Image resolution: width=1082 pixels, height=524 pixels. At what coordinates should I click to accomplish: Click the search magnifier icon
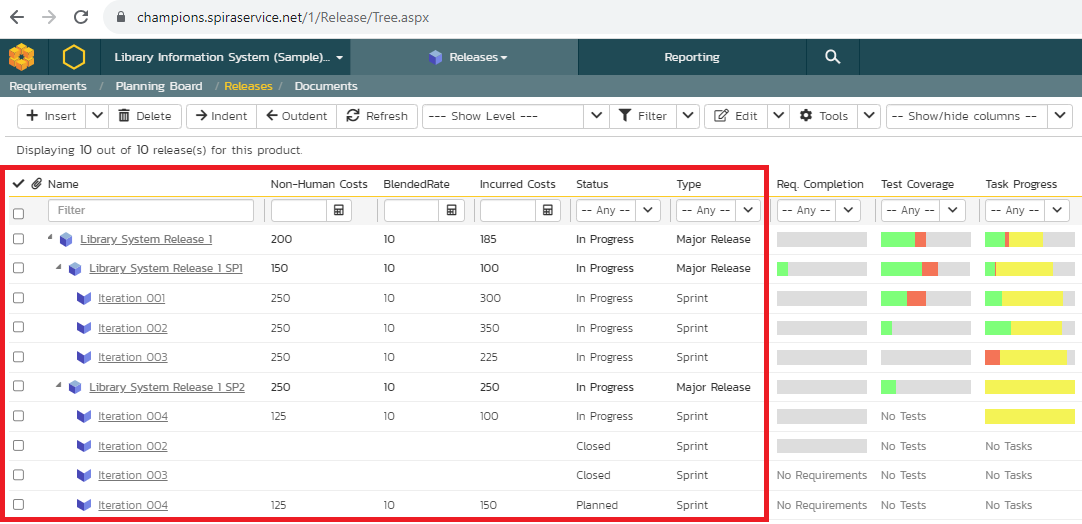click(832, 57)
